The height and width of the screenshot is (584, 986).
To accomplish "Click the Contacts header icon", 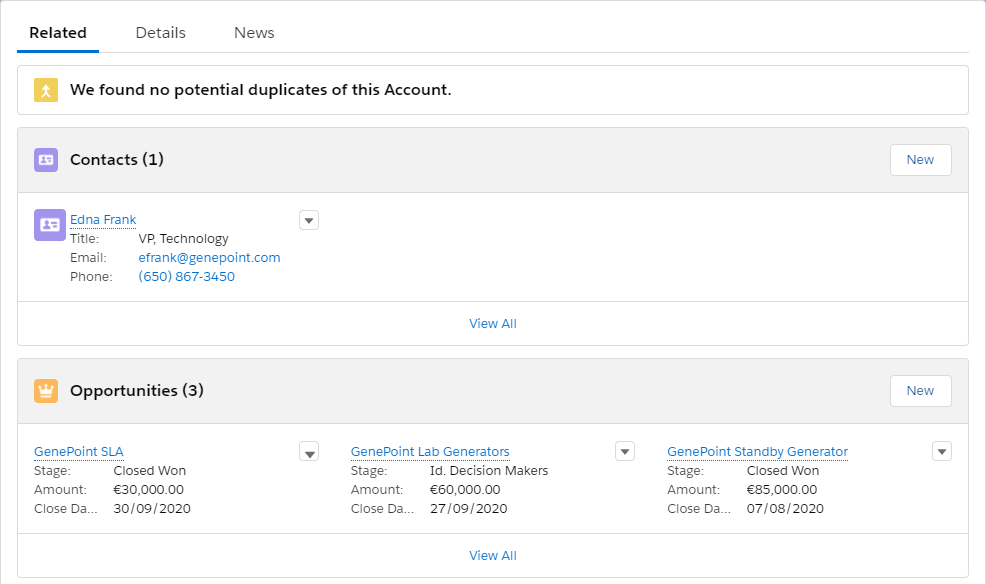I will (x=46, y=160).
